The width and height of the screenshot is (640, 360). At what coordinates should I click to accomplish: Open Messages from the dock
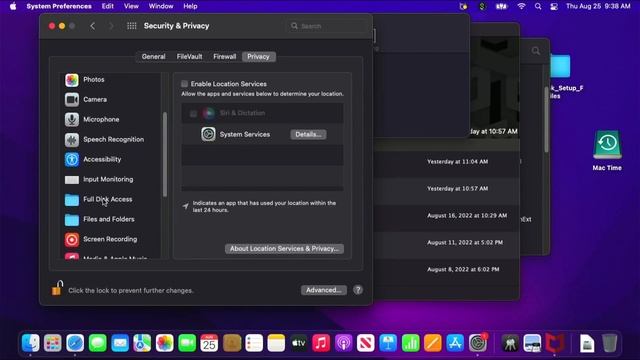coord(98,343)
